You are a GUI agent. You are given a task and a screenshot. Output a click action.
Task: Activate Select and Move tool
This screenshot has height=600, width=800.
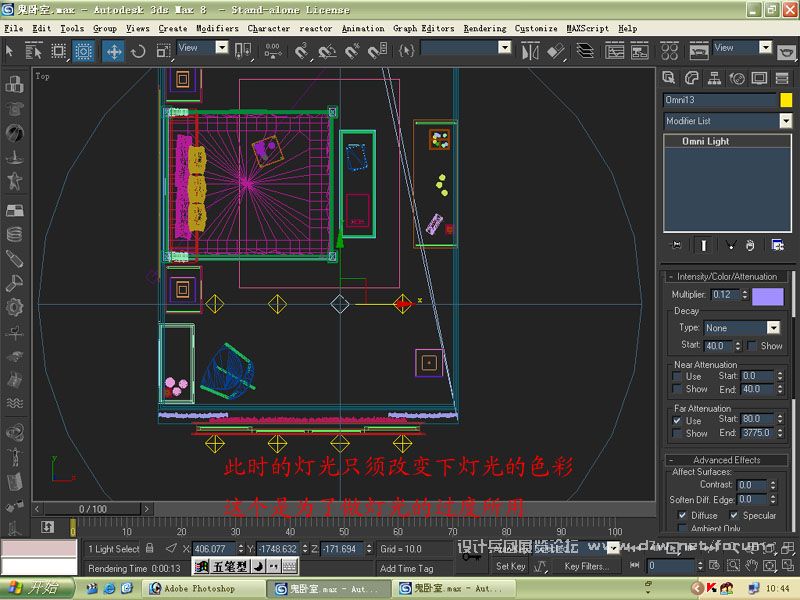pyautogui.click(x=113, y=51)
